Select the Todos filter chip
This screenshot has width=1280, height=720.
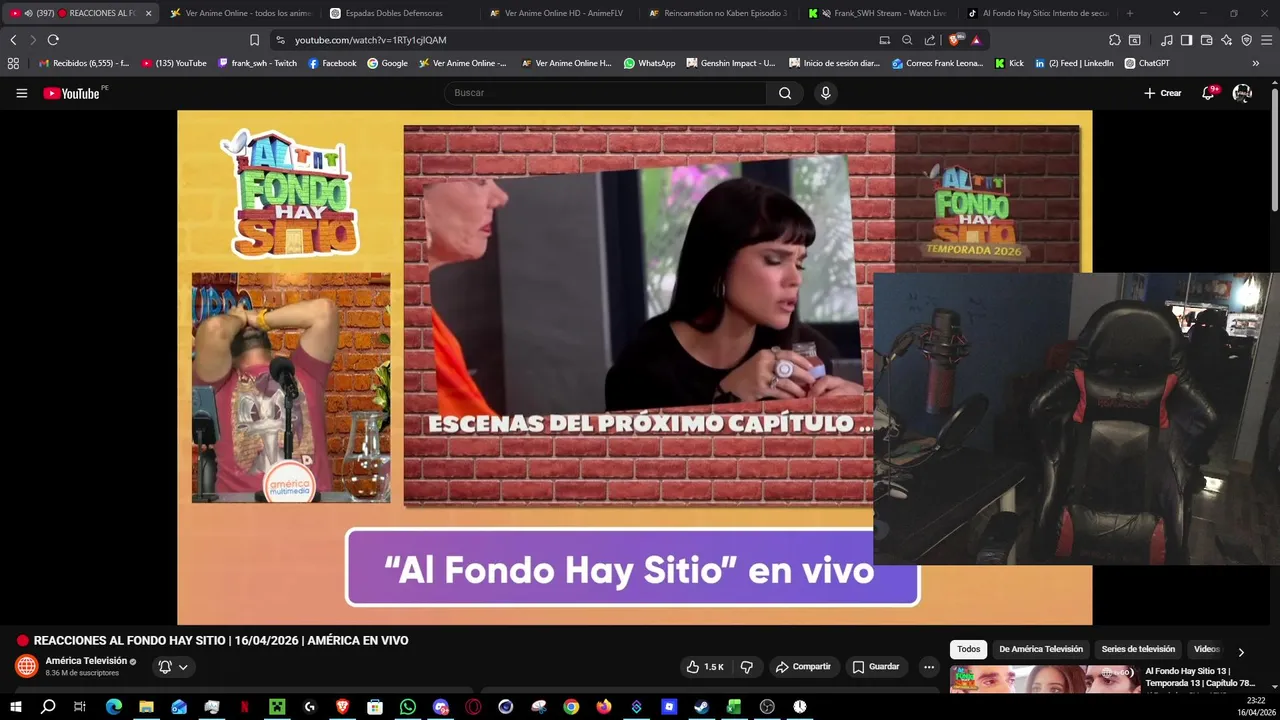tap(968, 649)
